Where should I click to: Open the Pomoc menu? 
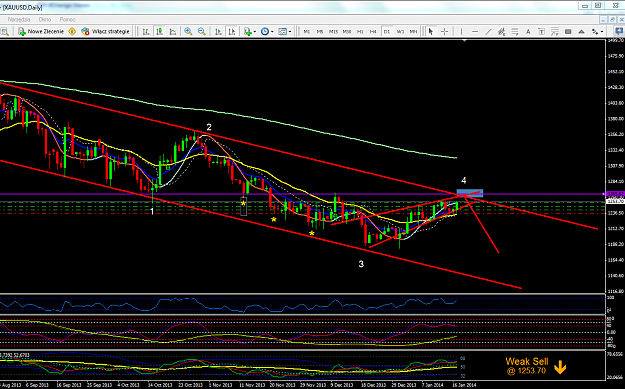[67, 19]
